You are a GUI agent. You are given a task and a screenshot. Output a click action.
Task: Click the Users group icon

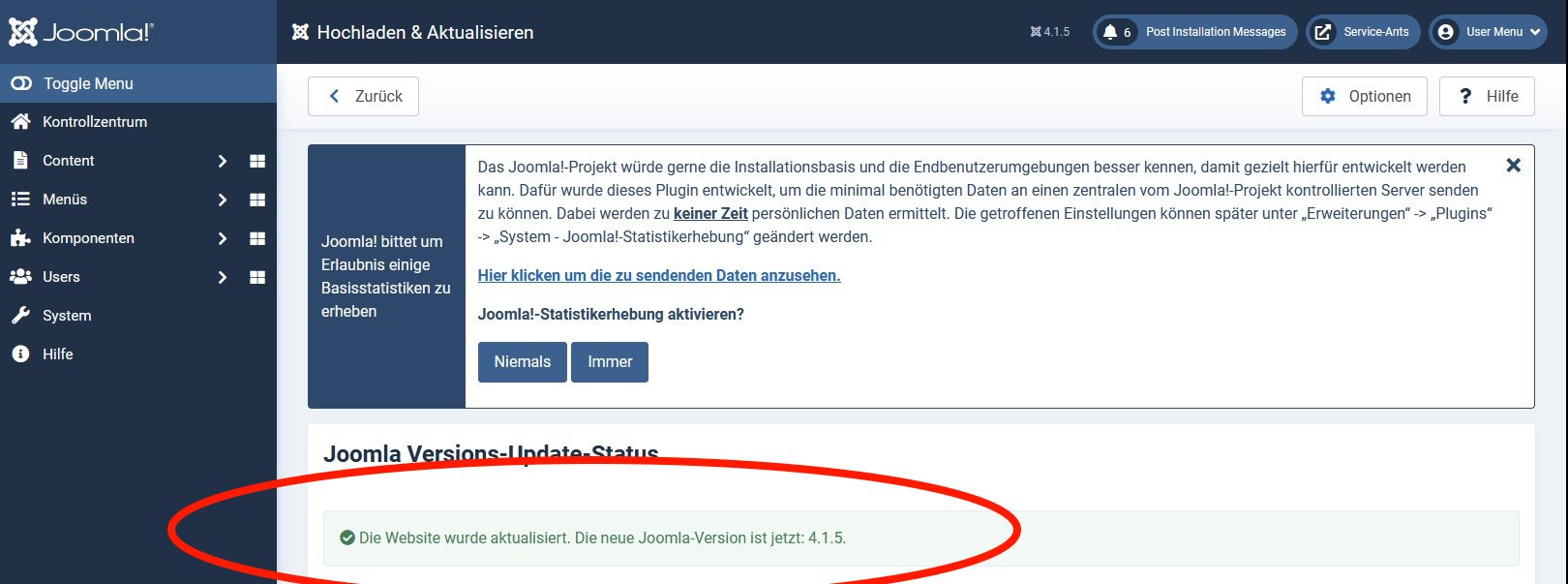click(x=20, y=277)
